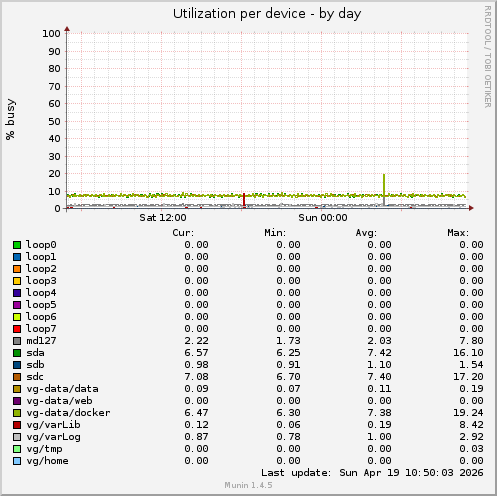Screen dimensions: 497x496
Task: Click the 'Avg:' column header
Action: pyautogui.click(x=366, y=233)
